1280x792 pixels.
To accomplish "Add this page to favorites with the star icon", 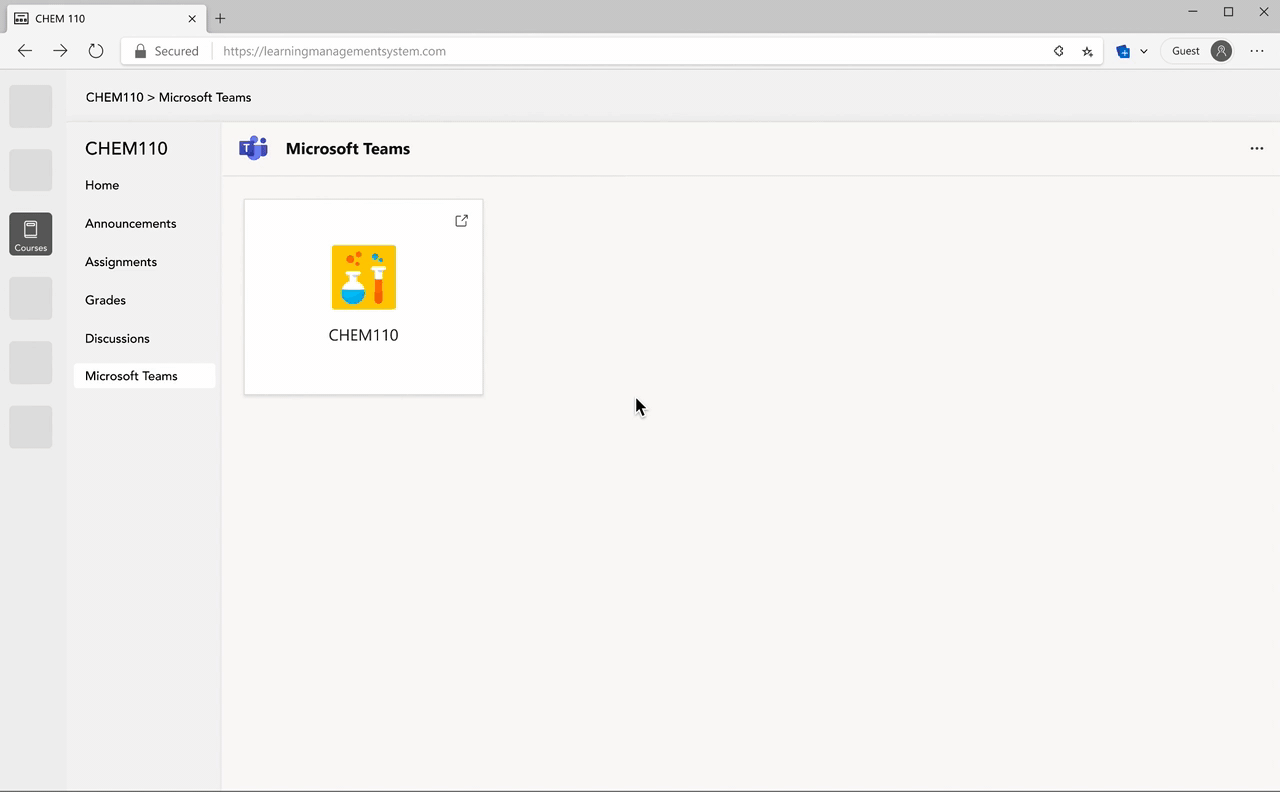I will click(x=1087, y=51).
